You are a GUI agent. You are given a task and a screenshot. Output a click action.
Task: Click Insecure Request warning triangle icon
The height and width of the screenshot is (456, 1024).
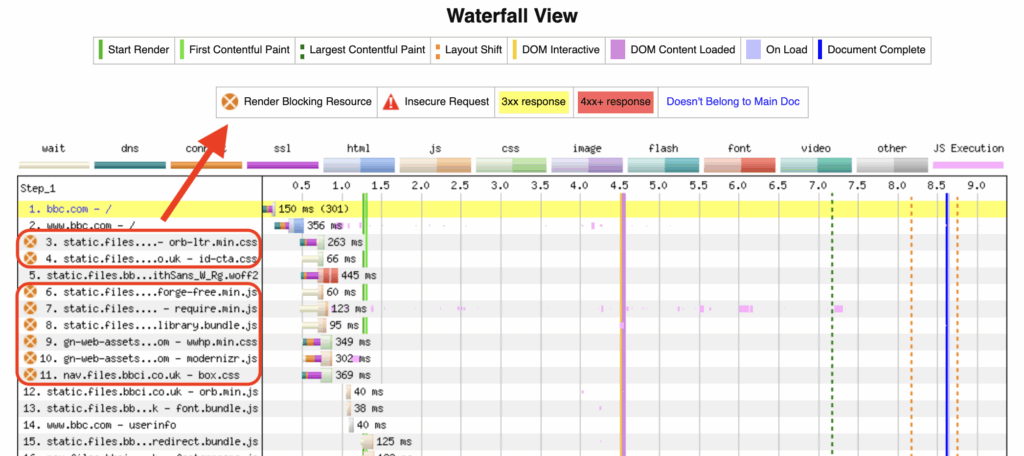click(391, 102)
